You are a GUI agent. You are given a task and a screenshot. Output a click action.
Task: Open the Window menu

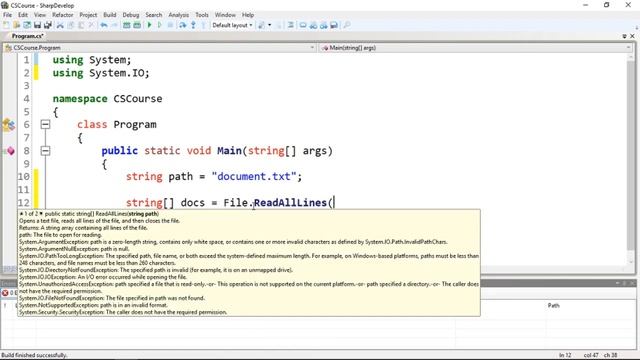(225, 15)
